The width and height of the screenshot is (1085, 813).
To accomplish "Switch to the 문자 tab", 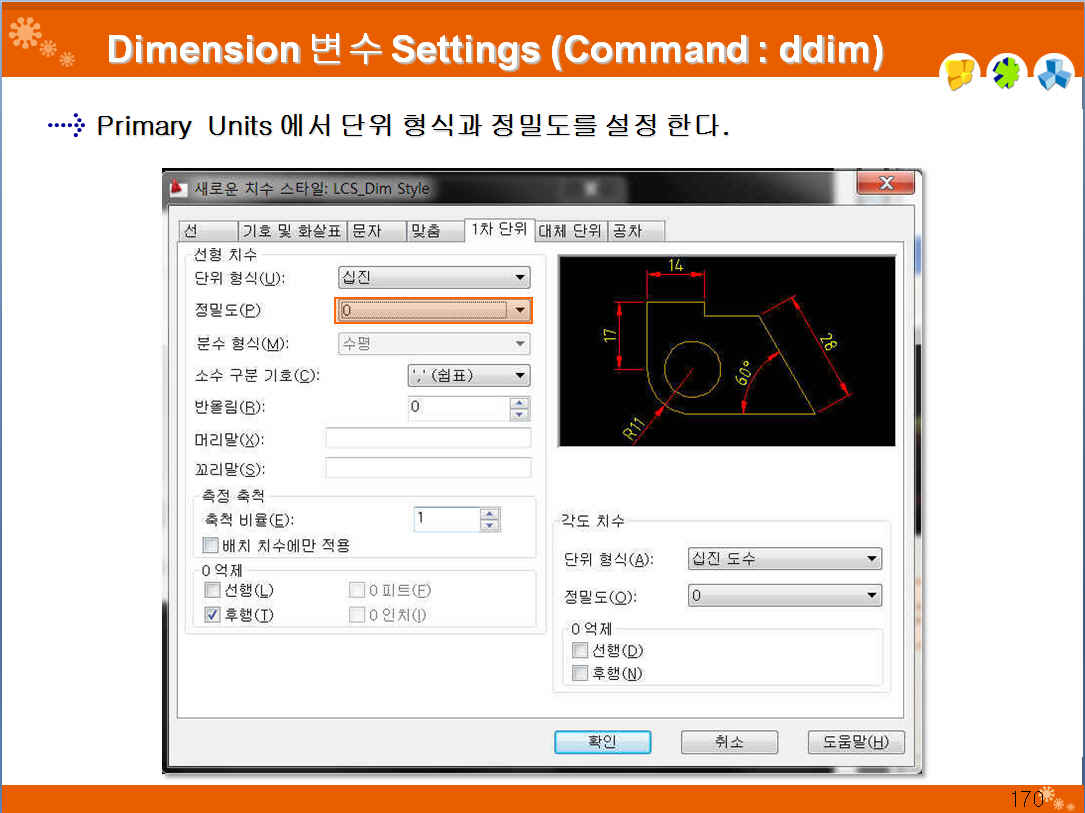I will tap(376, 231).
